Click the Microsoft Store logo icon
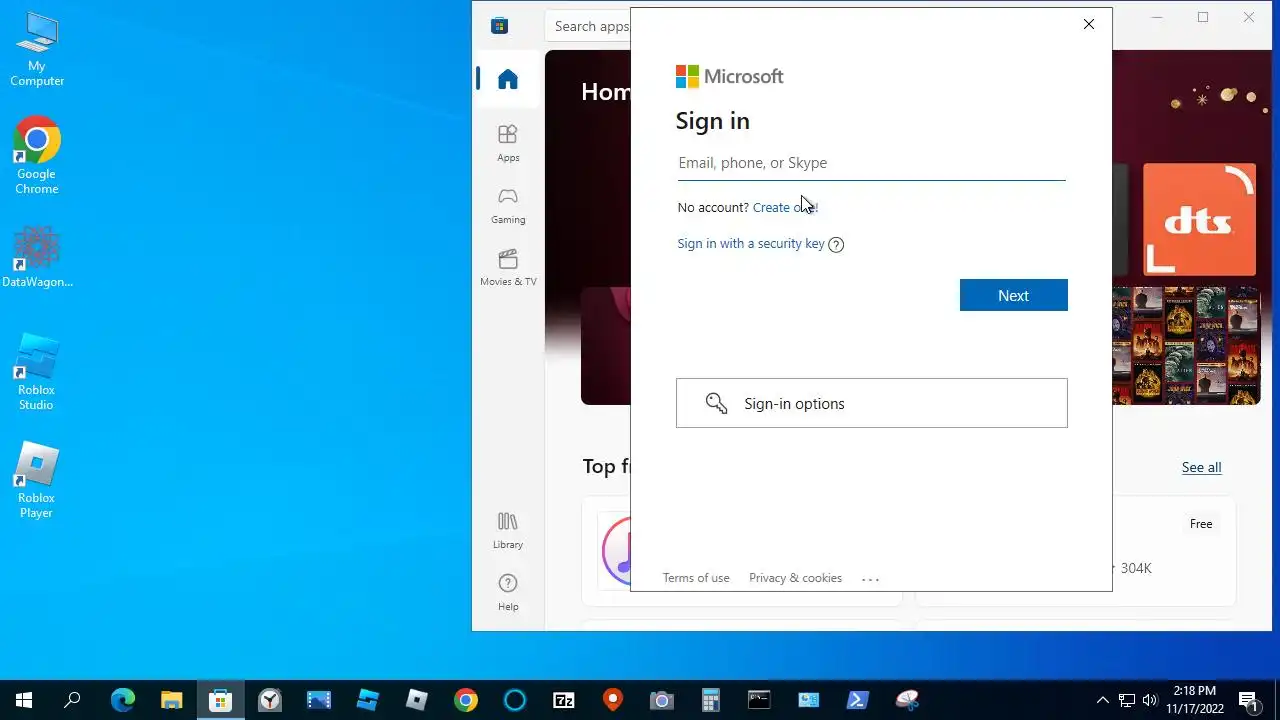 (x=499, y=26)
